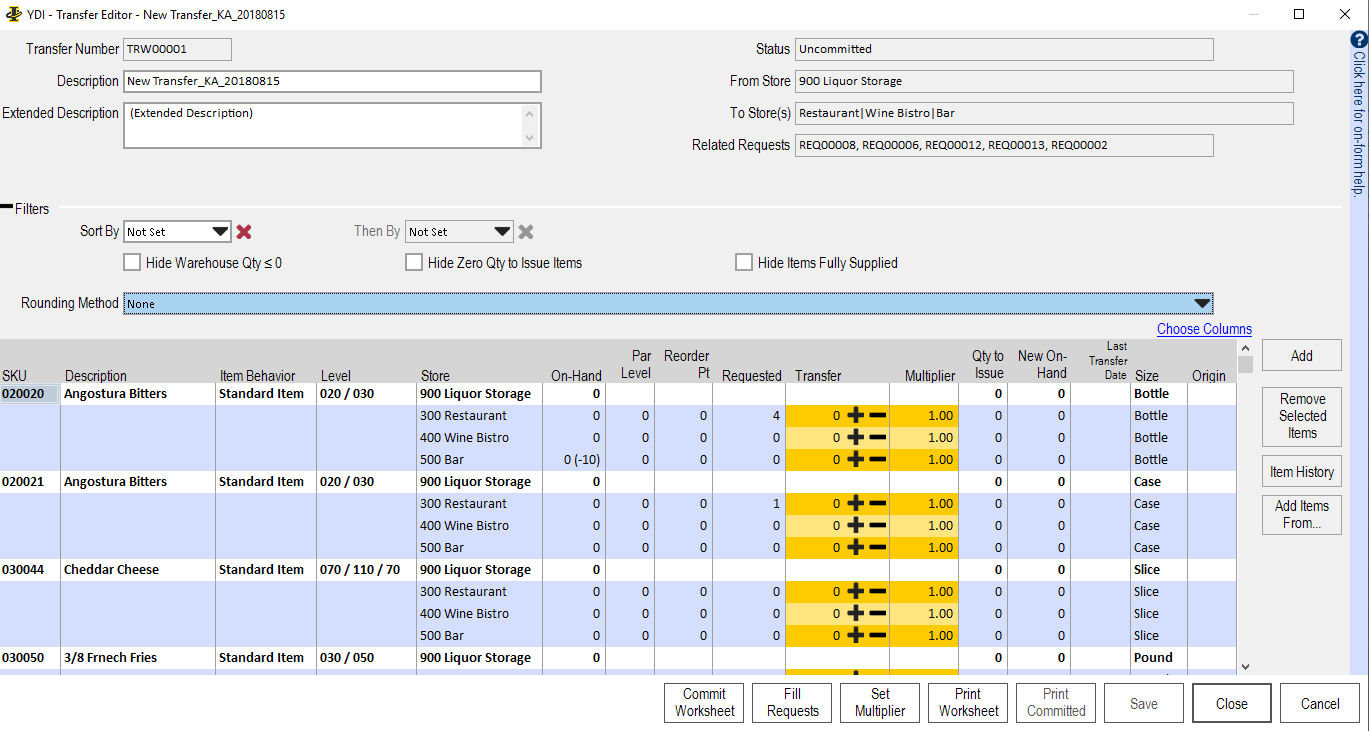The image size is (1369, 731).
Task: Click plus icon for Angostura Bitters Case Restaurant row
Action: (856, 504)
